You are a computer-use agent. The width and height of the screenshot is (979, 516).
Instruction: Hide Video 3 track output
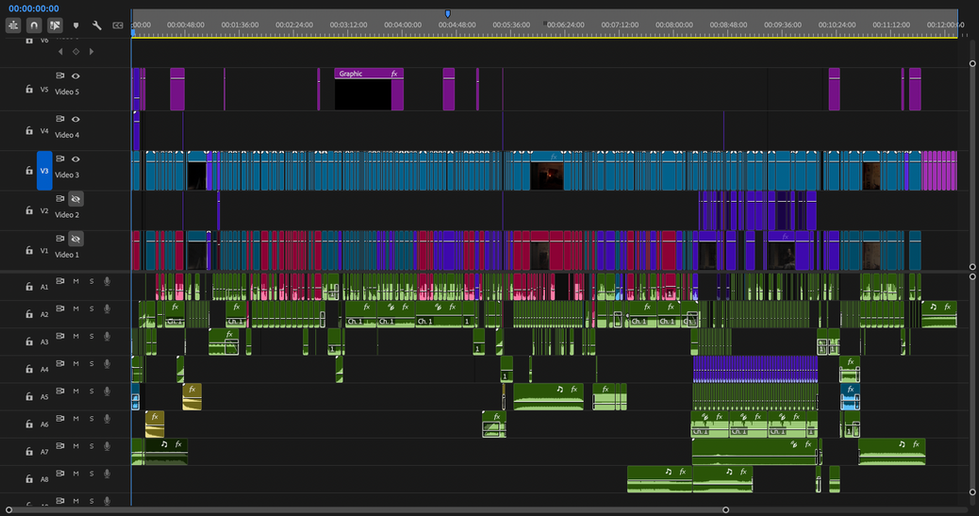pyautogui.click(x=76, y=159)
